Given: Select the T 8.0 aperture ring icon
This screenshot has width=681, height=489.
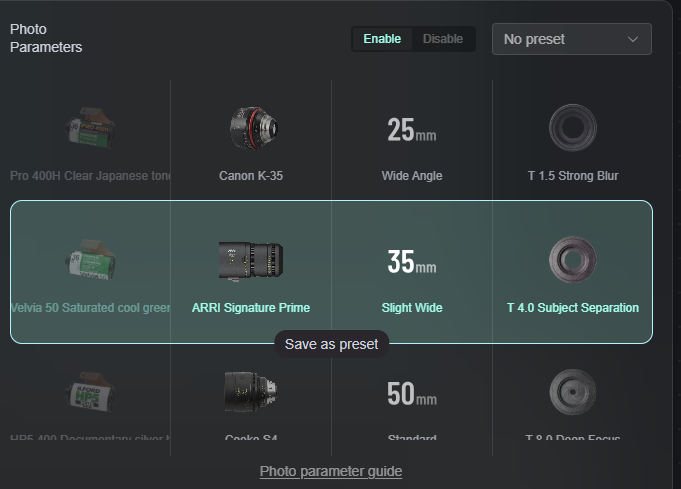Looking at the screenshot, I should 572,392.
